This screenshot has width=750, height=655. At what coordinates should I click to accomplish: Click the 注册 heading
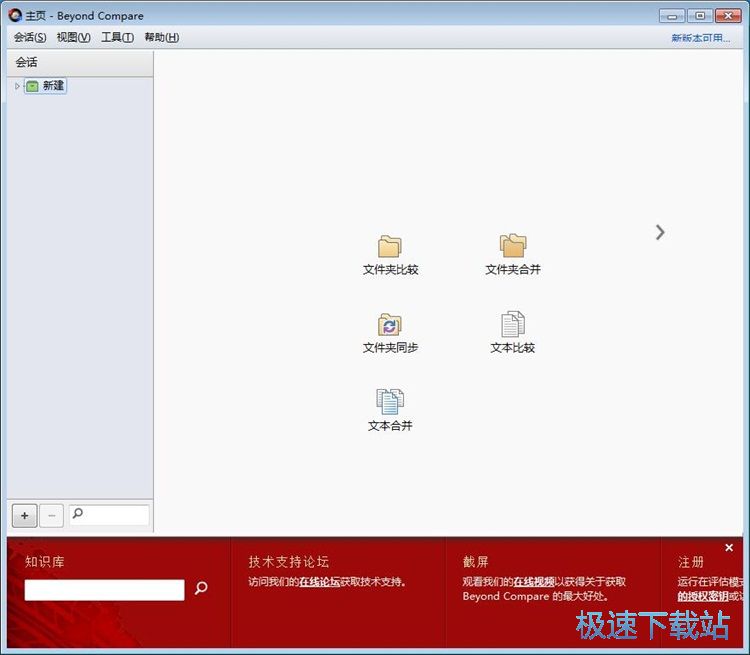pyautogui.click(x=691, y=562)
